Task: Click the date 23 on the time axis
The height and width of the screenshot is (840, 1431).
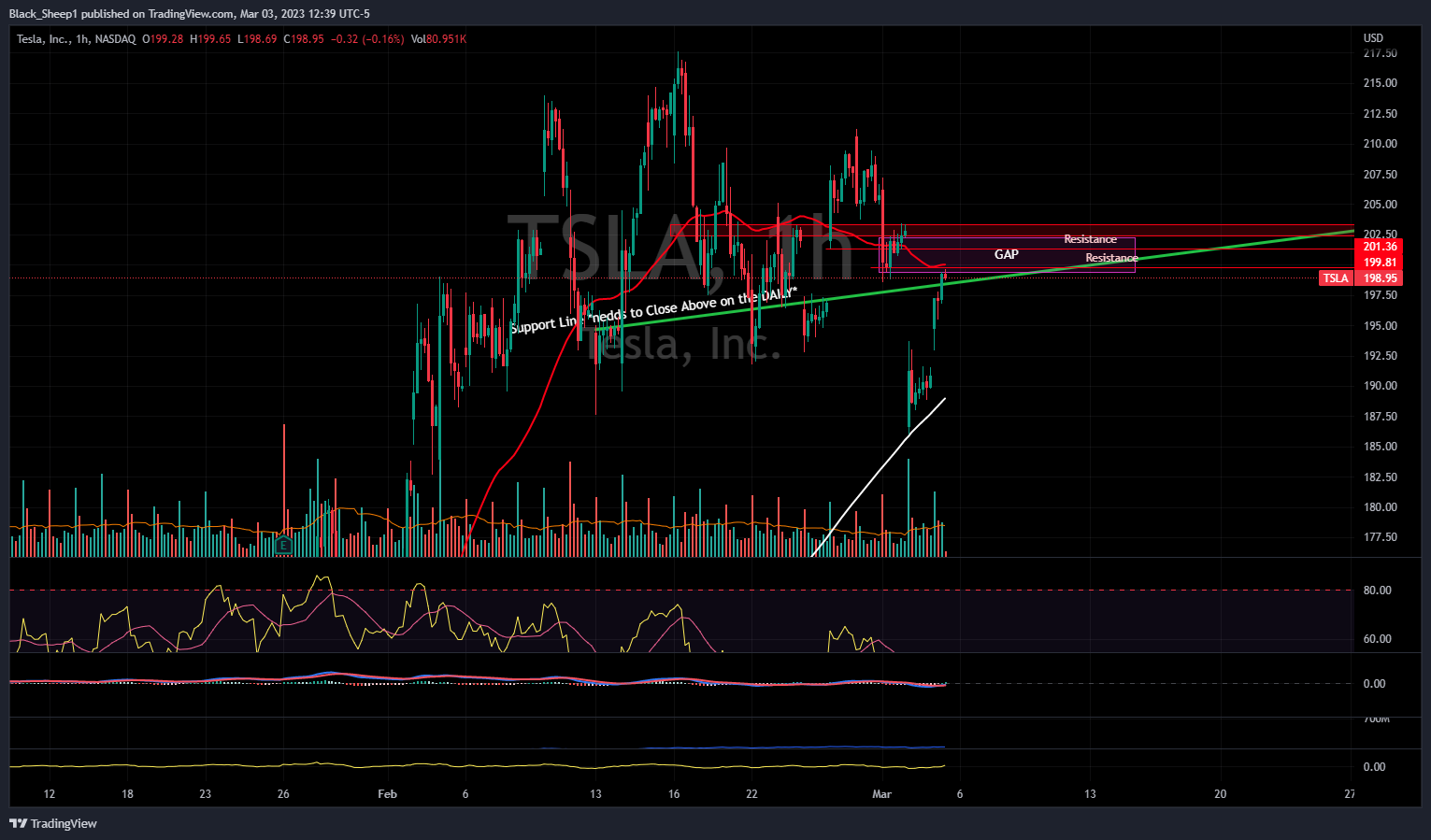Action: (x=205, y=794)
